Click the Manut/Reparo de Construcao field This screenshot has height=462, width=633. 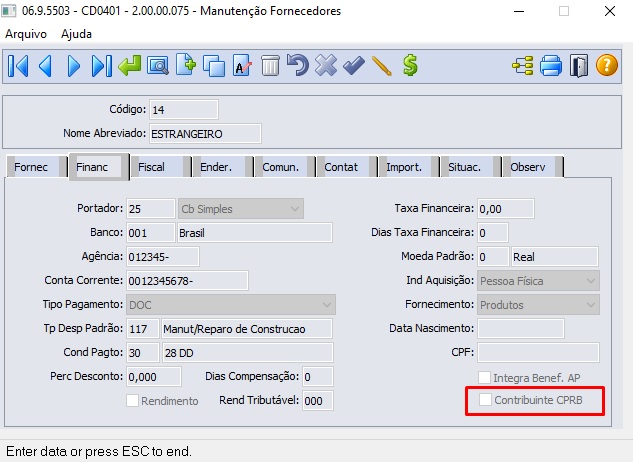click(x=247, y=329)
